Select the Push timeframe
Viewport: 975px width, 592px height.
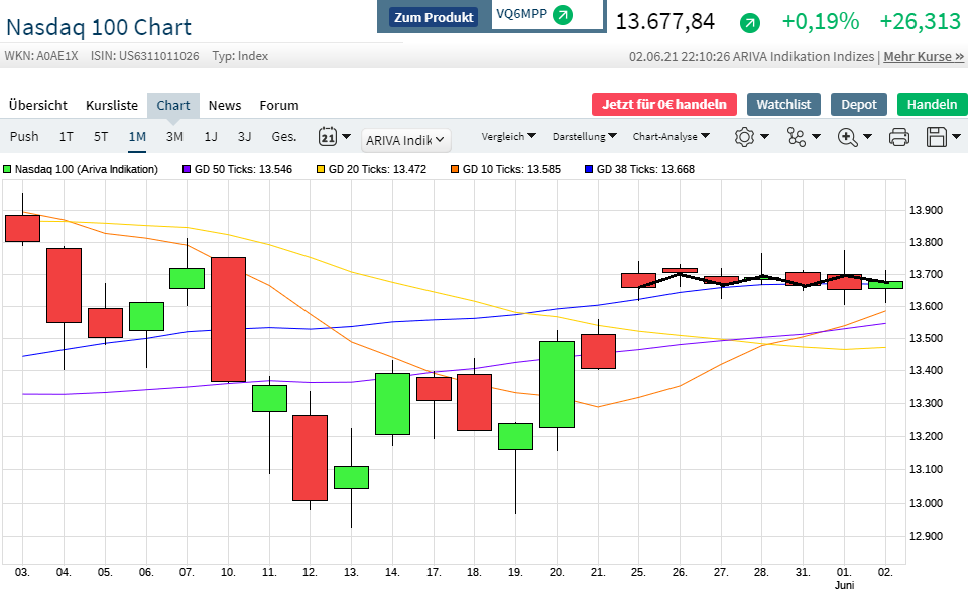click(x=24, y=136)
